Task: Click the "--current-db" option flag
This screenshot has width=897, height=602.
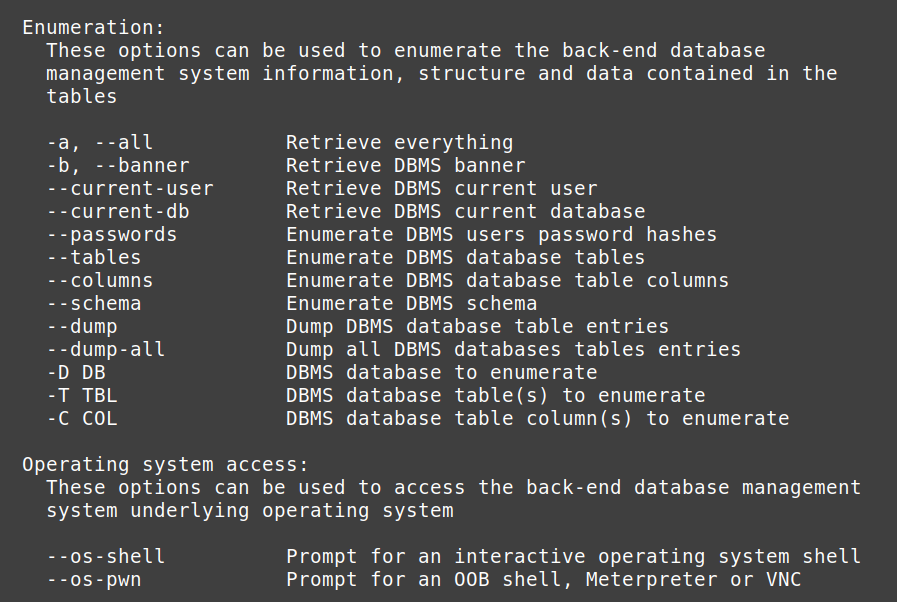Action: (117, 212)
